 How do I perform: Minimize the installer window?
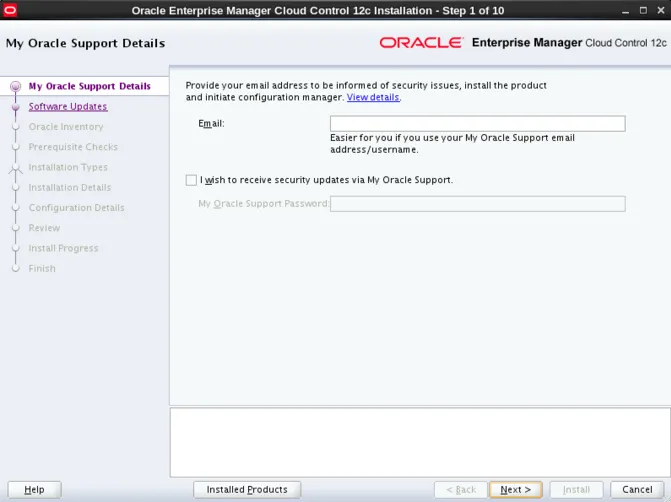click(626, 11)
